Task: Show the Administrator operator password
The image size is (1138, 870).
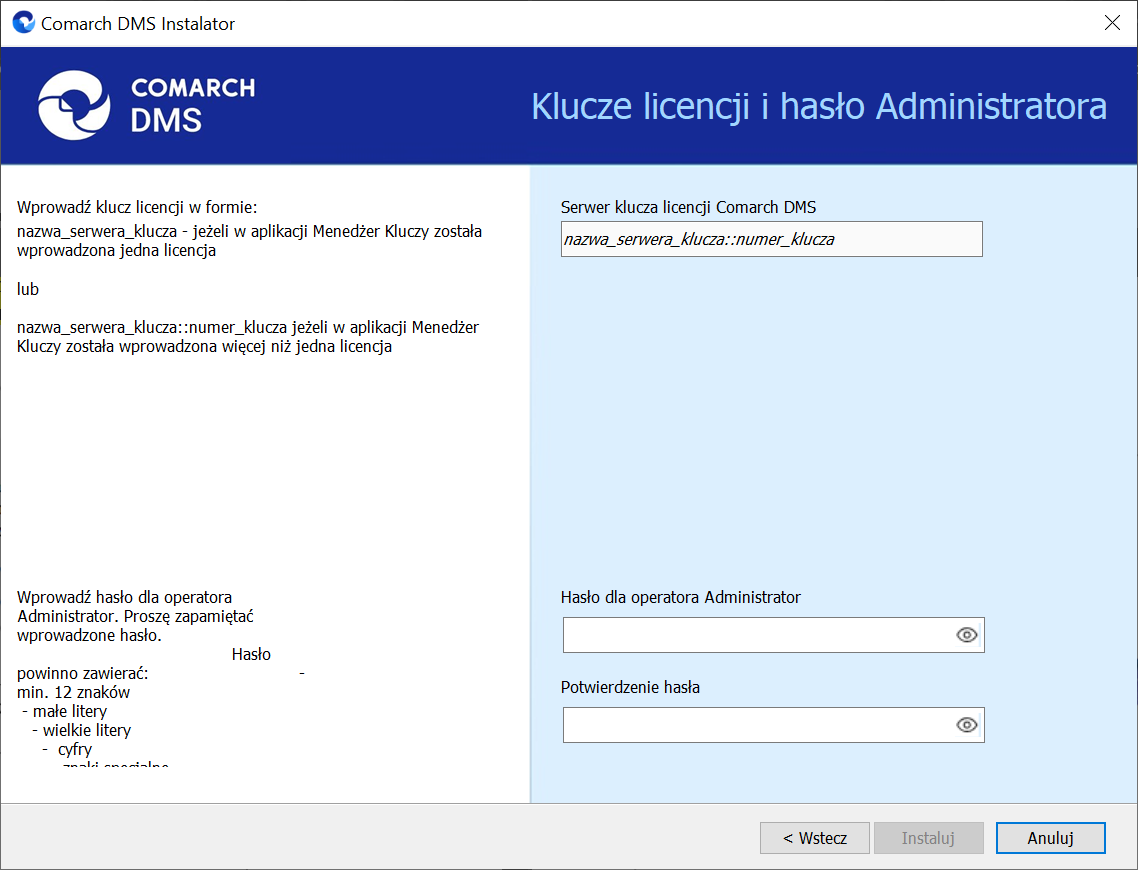Action: click(x=966, y=635)
